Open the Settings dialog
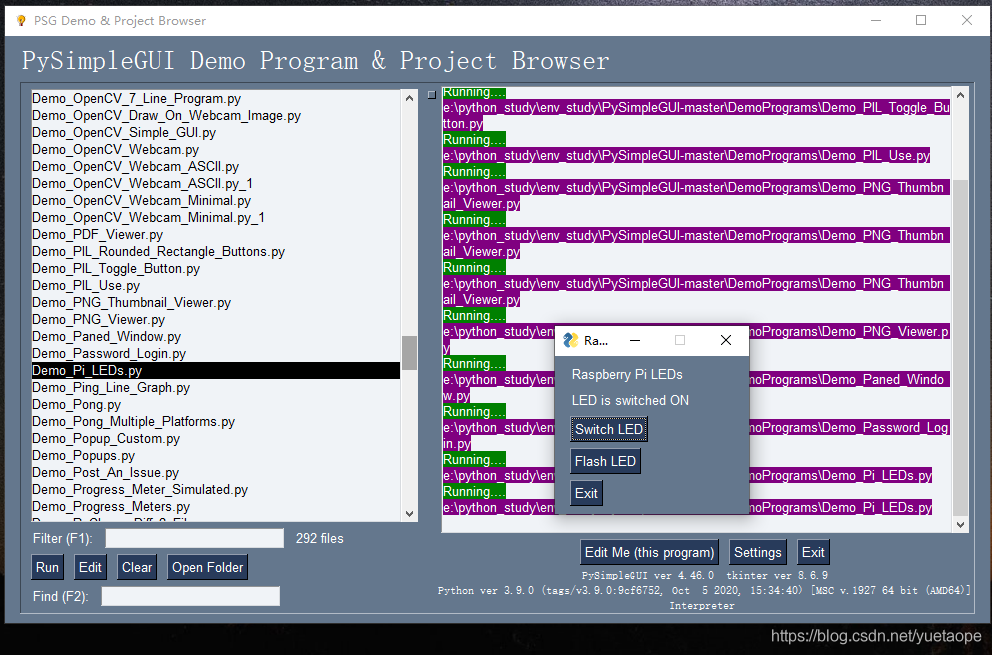Screen dimensions: 992x655 [757, 552]
